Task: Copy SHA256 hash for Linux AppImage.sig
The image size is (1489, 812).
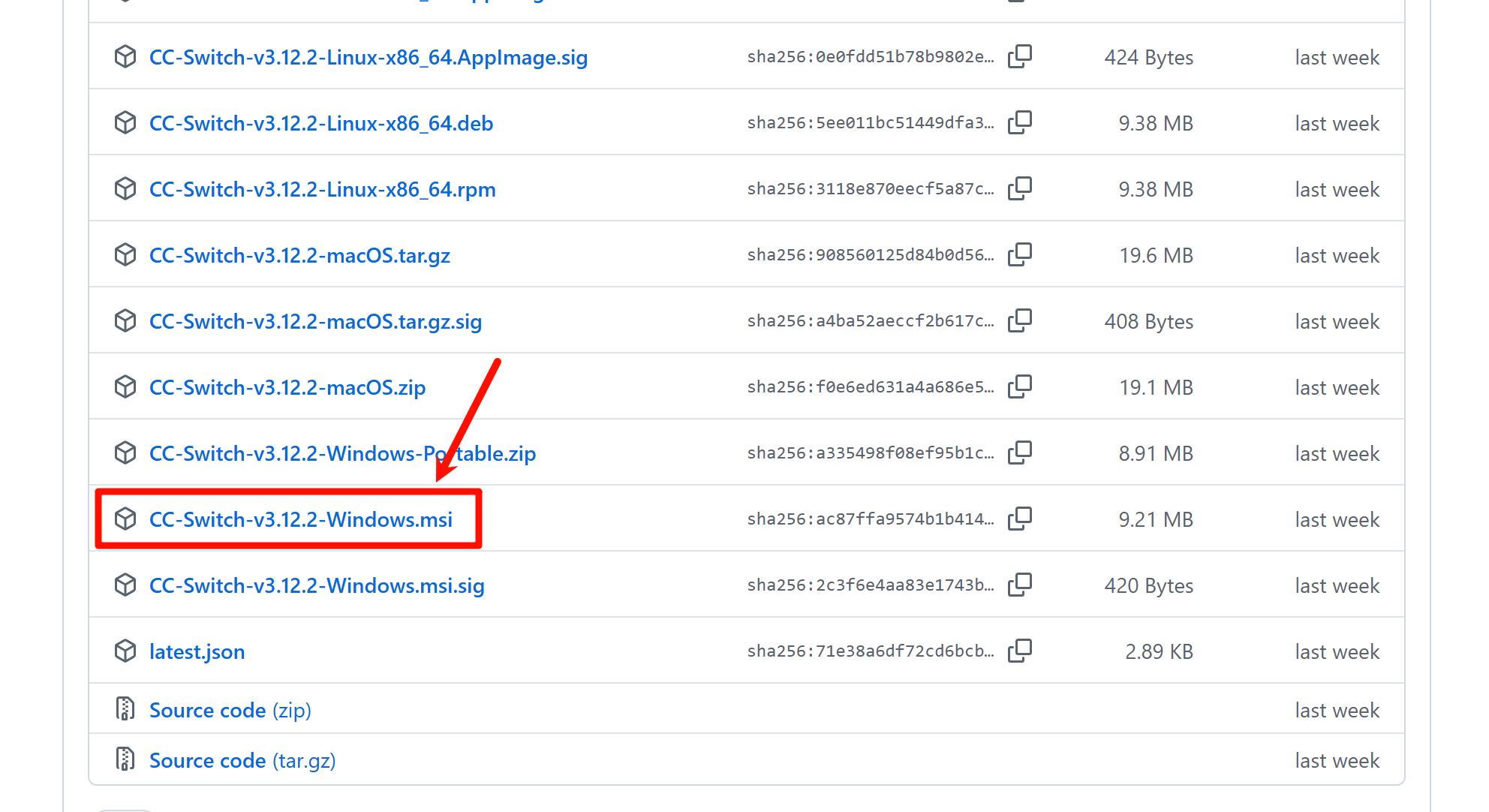Action: click(1019, 57)
